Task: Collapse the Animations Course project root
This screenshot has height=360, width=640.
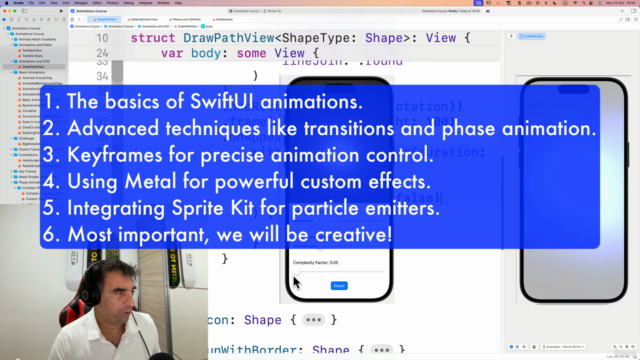Action: tap(4, 29)
